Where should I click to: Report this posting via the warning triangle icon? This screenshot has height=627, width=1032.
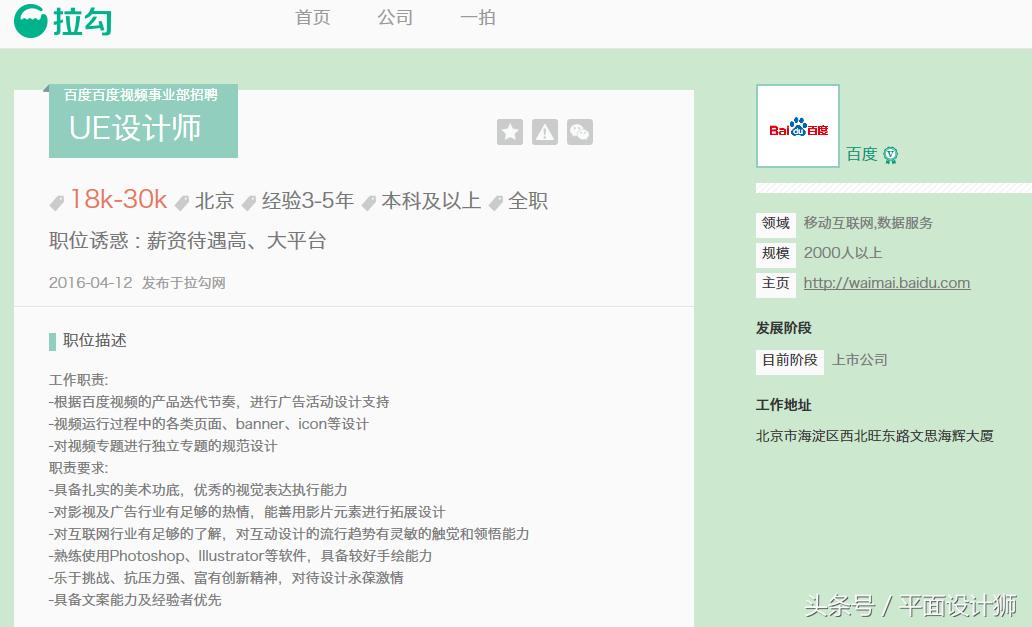tap(544, 131)
